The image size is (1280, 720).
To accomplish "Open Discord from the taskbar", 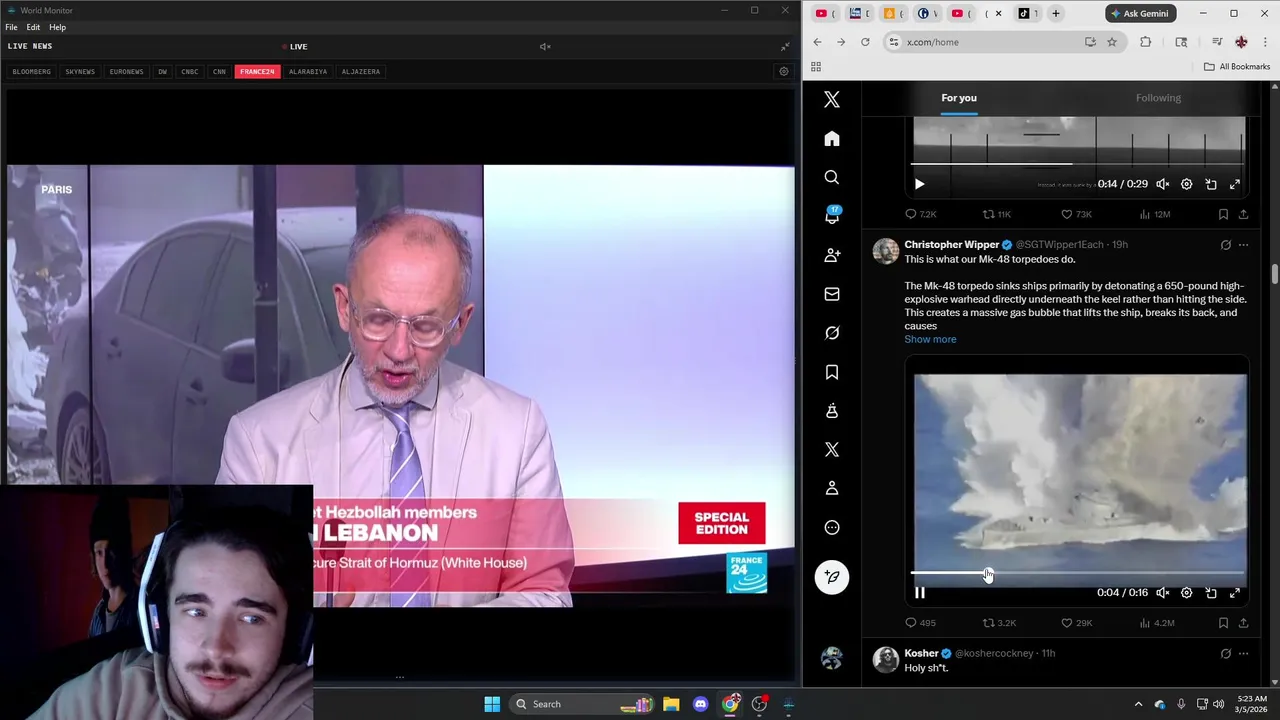I will (700, 704).
